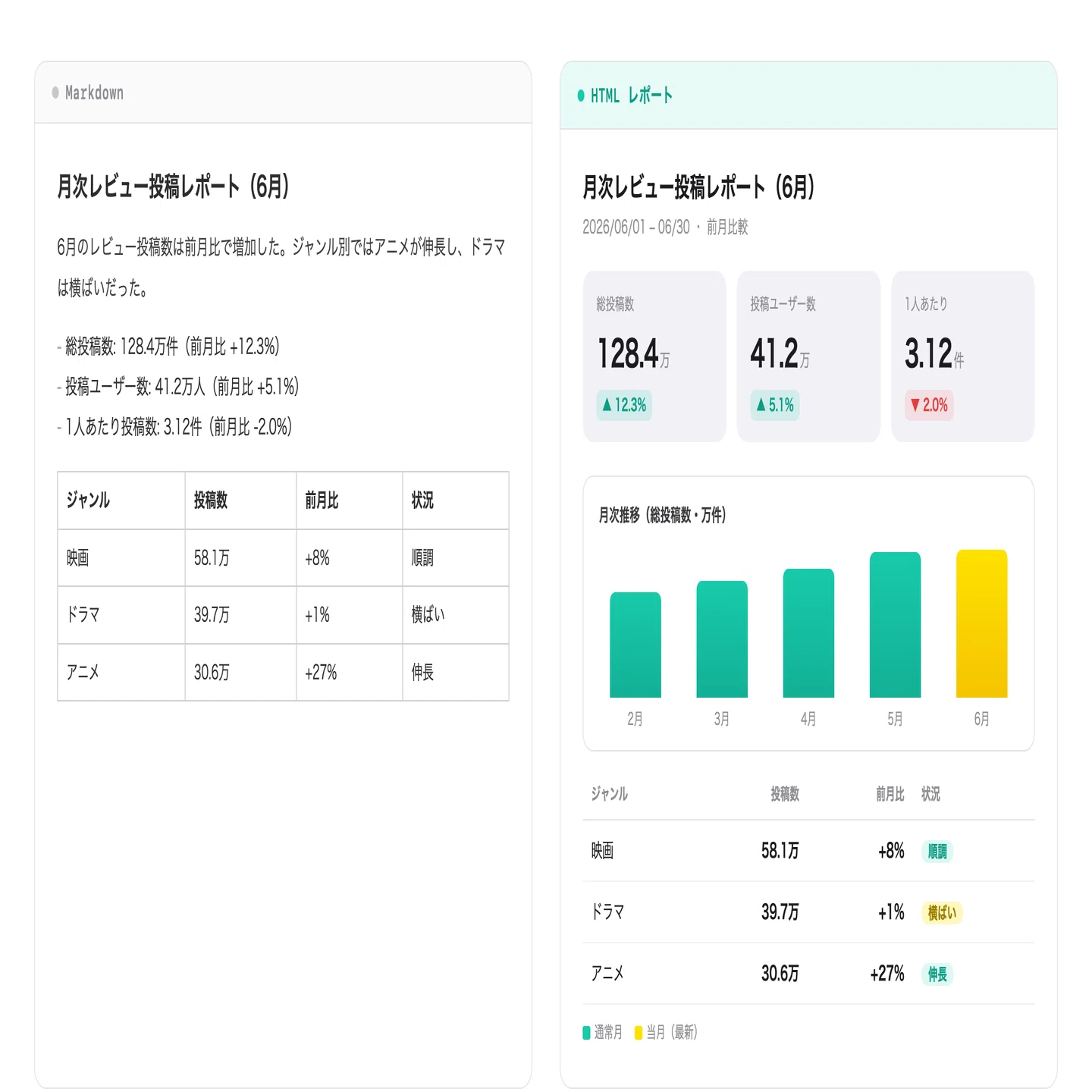Click the yellow 6月 bar in the chart
1092x1092 pixels.
tap(982, 623)
